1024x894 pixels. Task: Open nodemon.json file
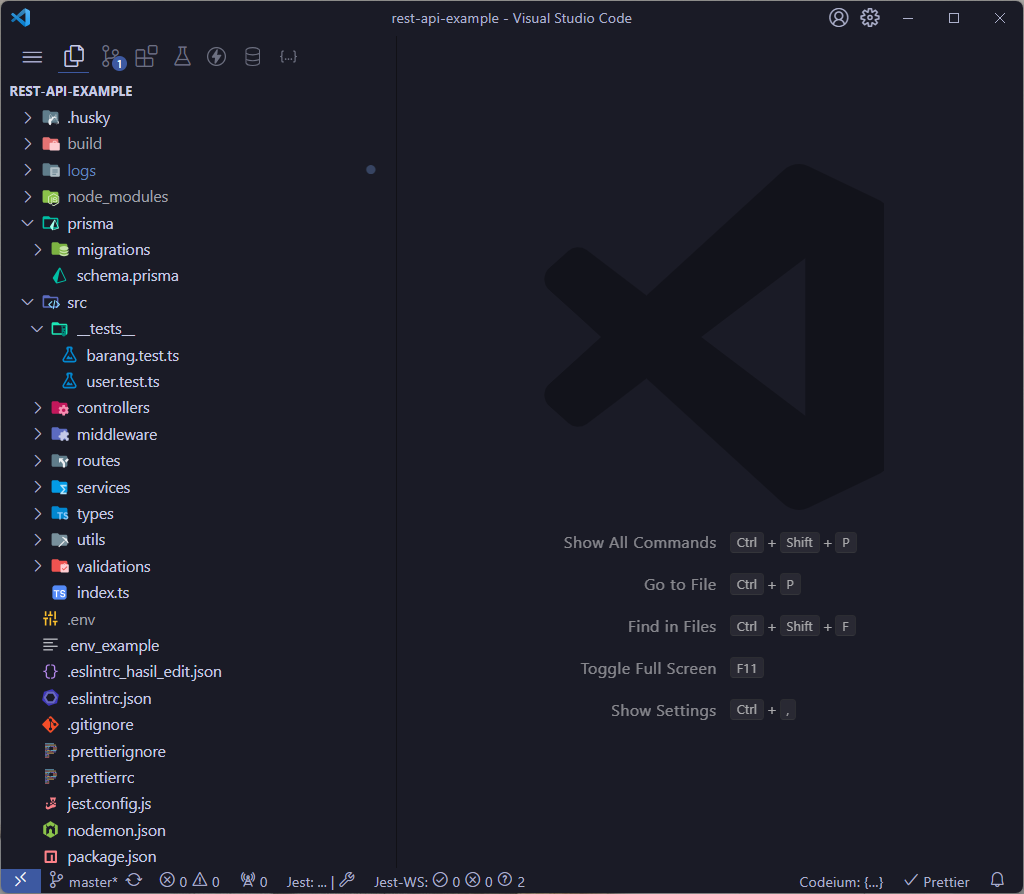point(199,830)
